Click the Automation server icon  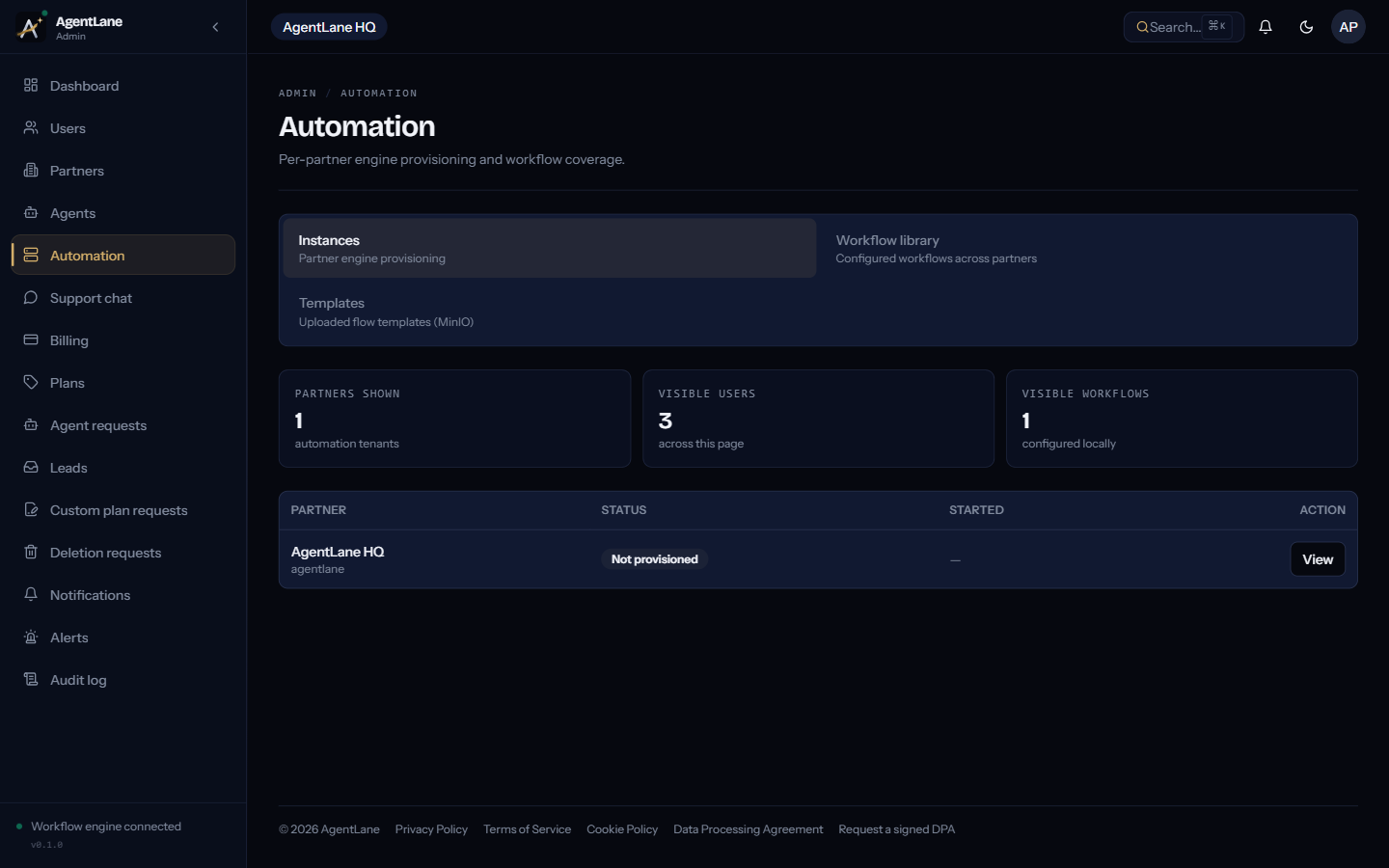tap(31, 256)
